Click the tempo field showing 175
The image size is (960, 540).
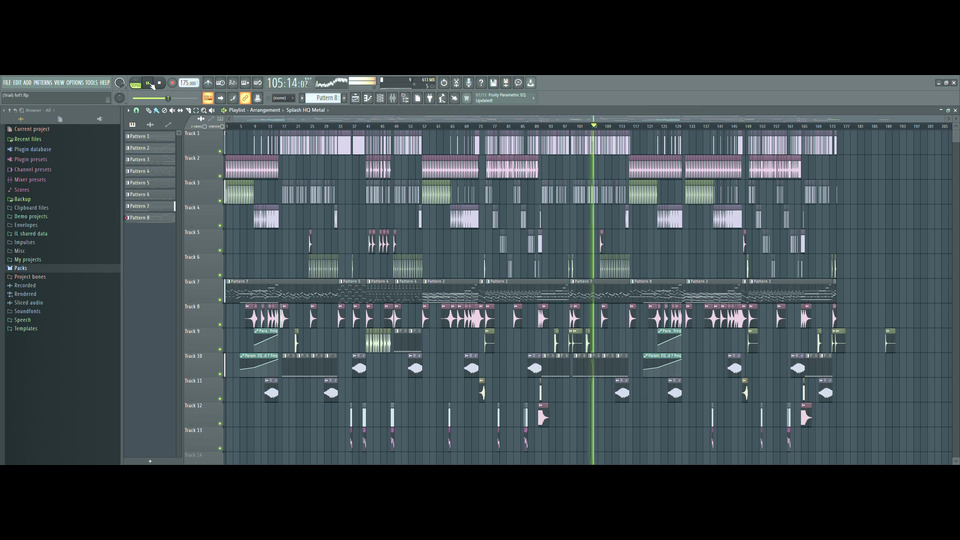(x=189, y=83)
